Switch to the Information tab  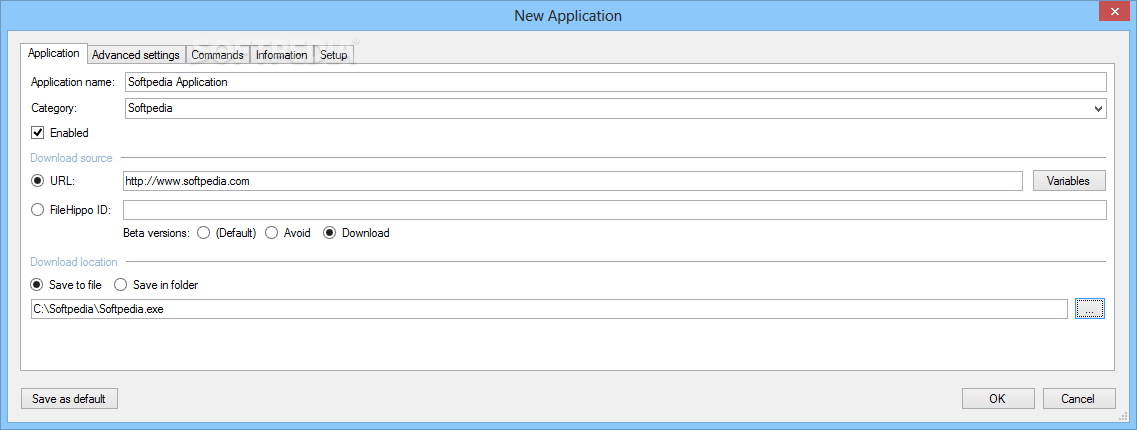(281, 55)
